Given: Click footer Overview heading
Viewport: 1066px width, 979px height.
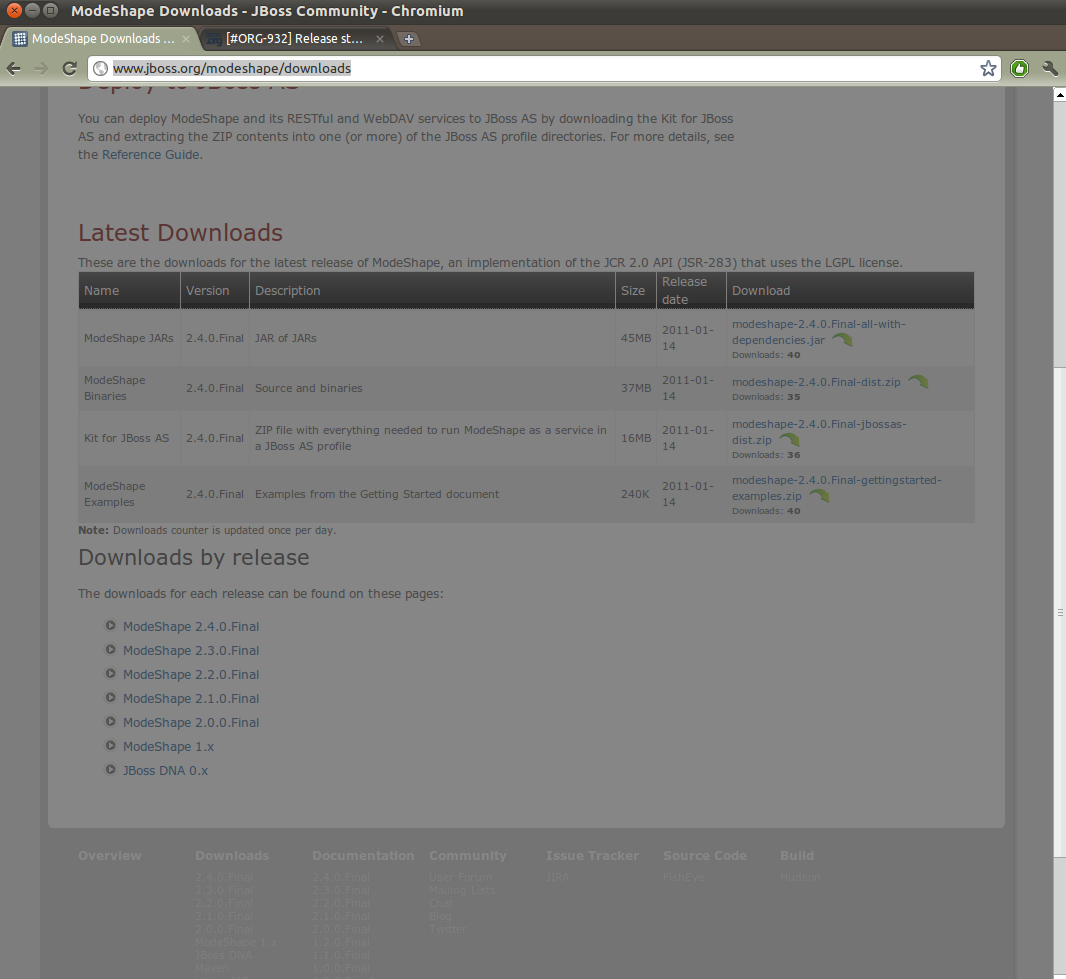Looking at the screenshot, I should (x=109, y=855).
